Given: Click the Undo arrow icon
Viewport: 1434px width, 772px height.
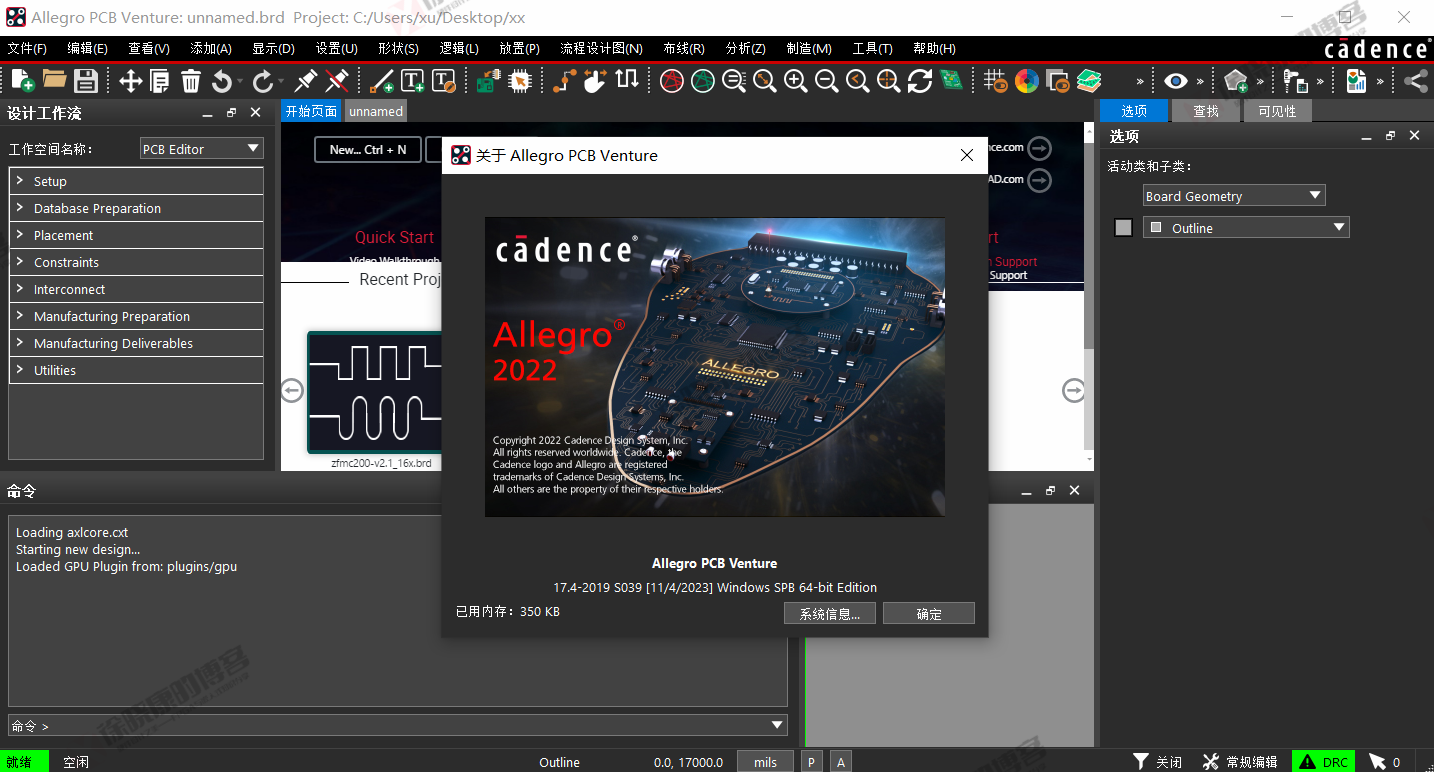Looking at the screenshot, I should pos(222,81).
